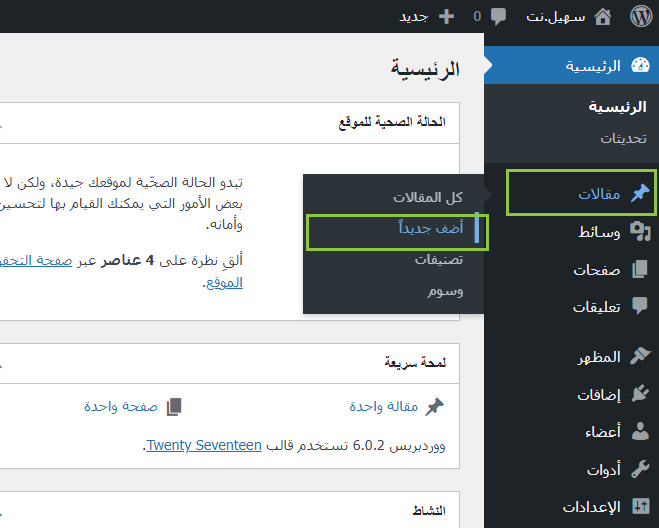Click the plus icon next to جديد
This screenshot has width=659, height=528.
tap(446, 17)
